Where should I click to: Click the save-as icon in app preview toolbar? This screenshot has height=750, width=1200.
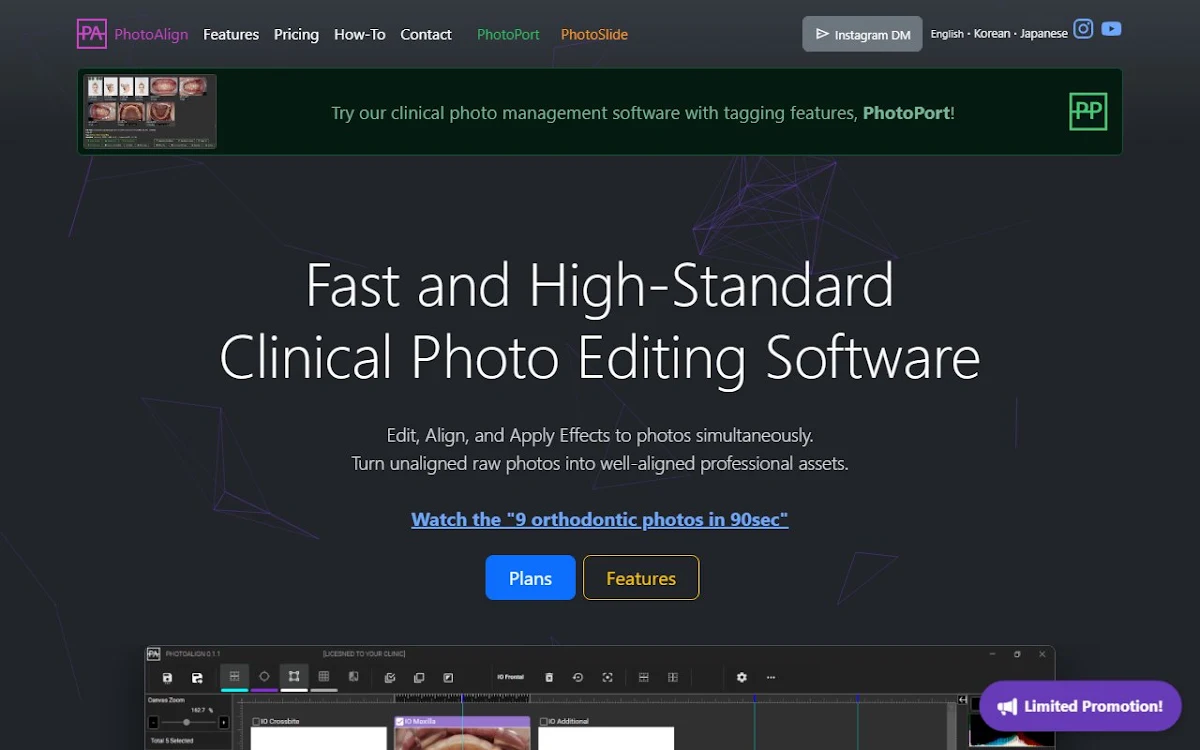[x=197, y=677]
